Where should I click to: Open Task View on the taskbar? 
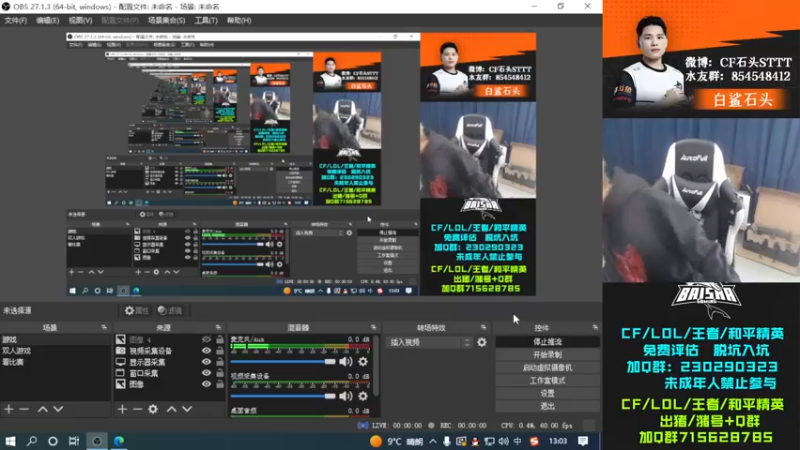(74, 441)
